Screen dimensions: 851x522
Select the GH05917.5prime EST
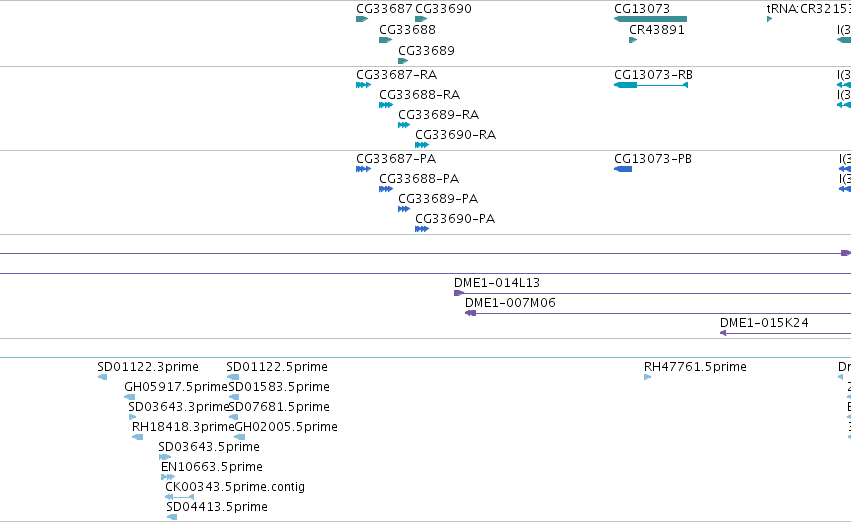pos(130,397)
